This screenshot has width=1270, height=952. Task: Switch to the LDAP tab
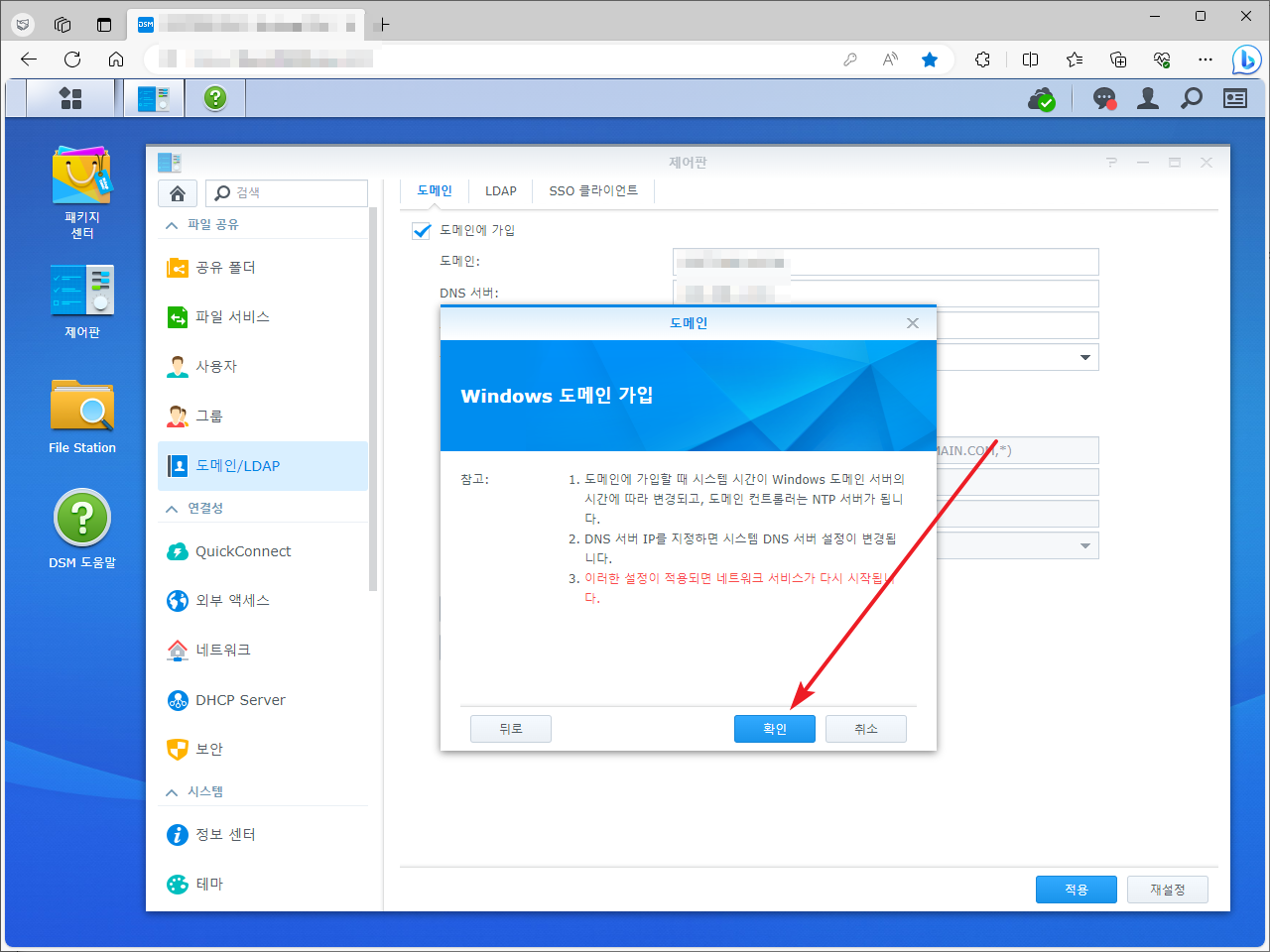tap(501, 191)
